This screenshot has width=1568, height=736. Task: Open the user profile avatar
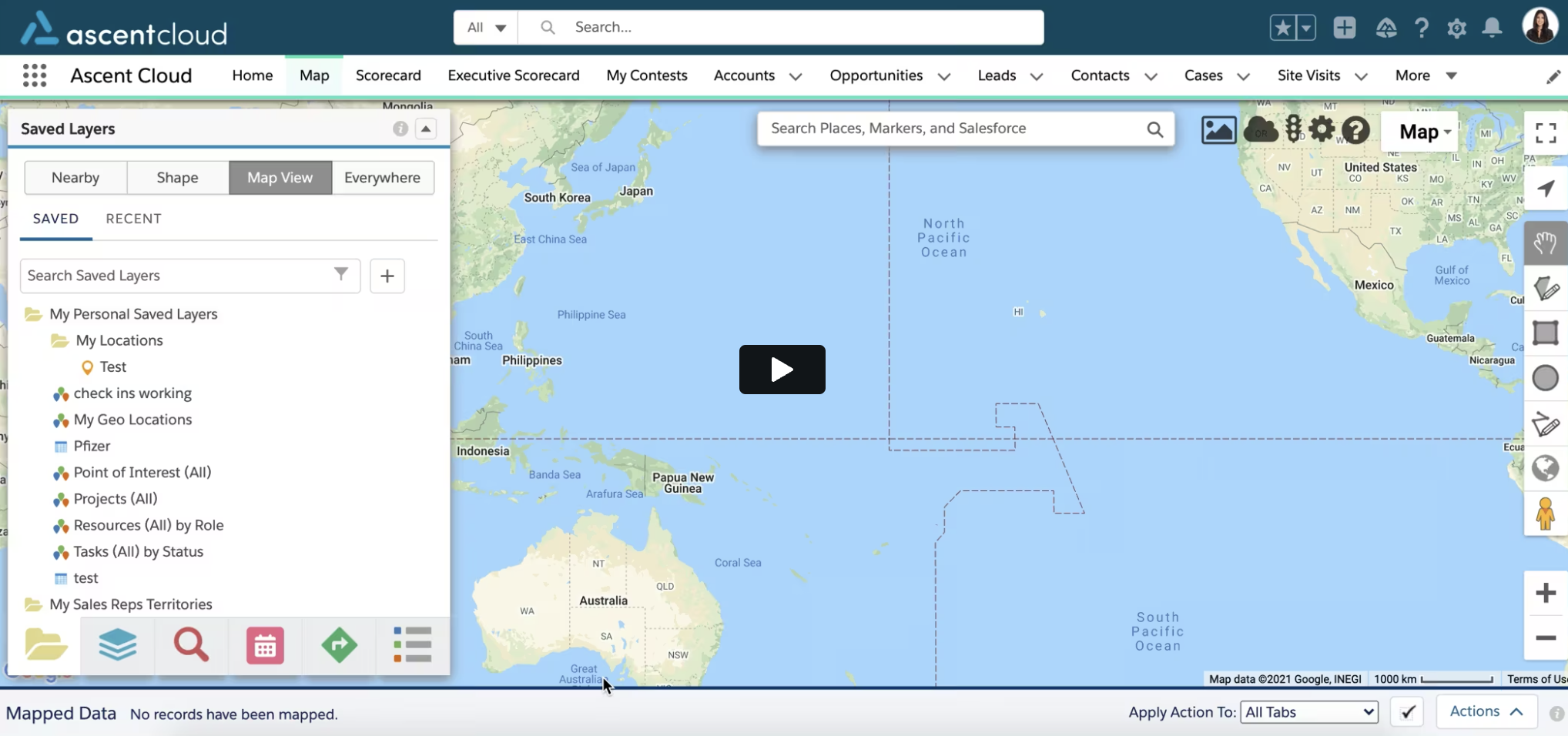coord(1540,26)
